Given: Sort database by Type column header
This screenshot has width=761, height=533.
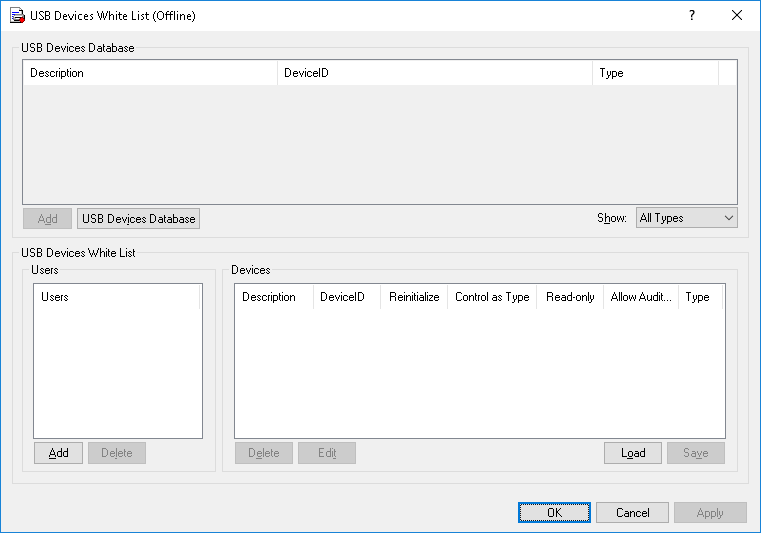Looking at the screenshot, I should point(655,73).
